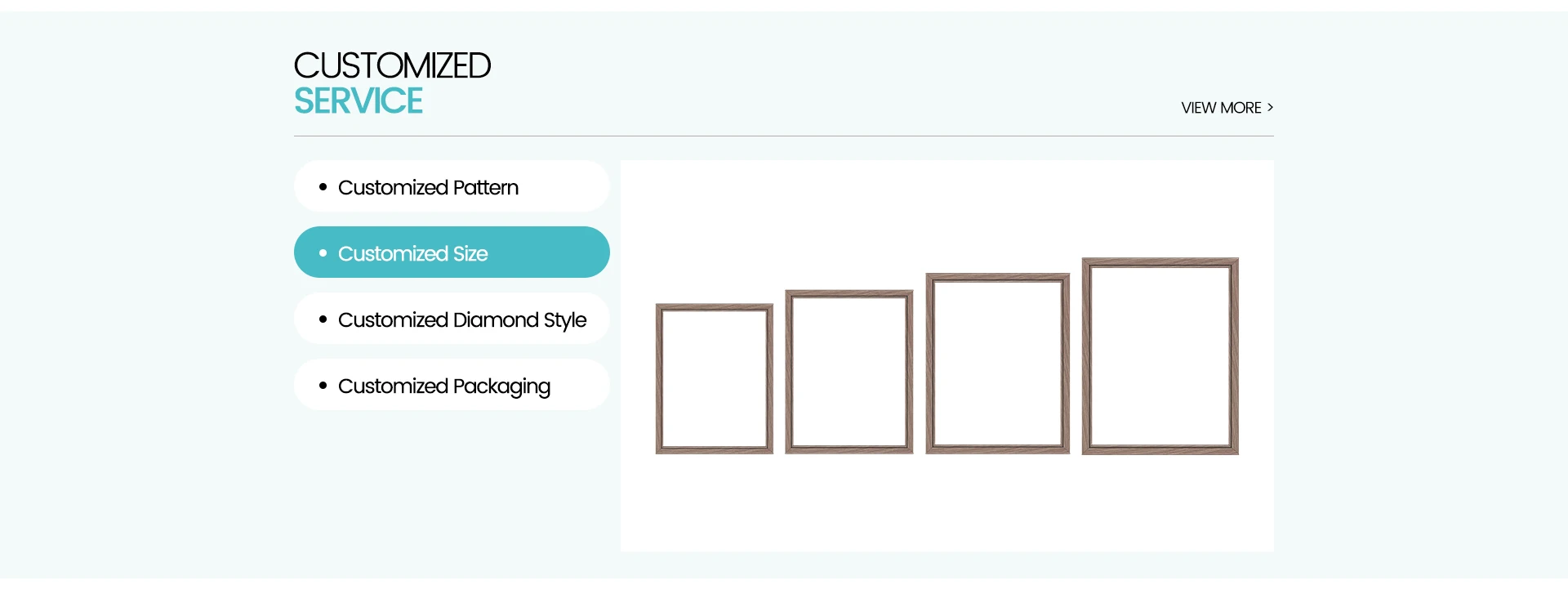This screenshot has height=594, width=1568.
Task: Click the wooden top edge of largest frame
Action: (1160, 261)
